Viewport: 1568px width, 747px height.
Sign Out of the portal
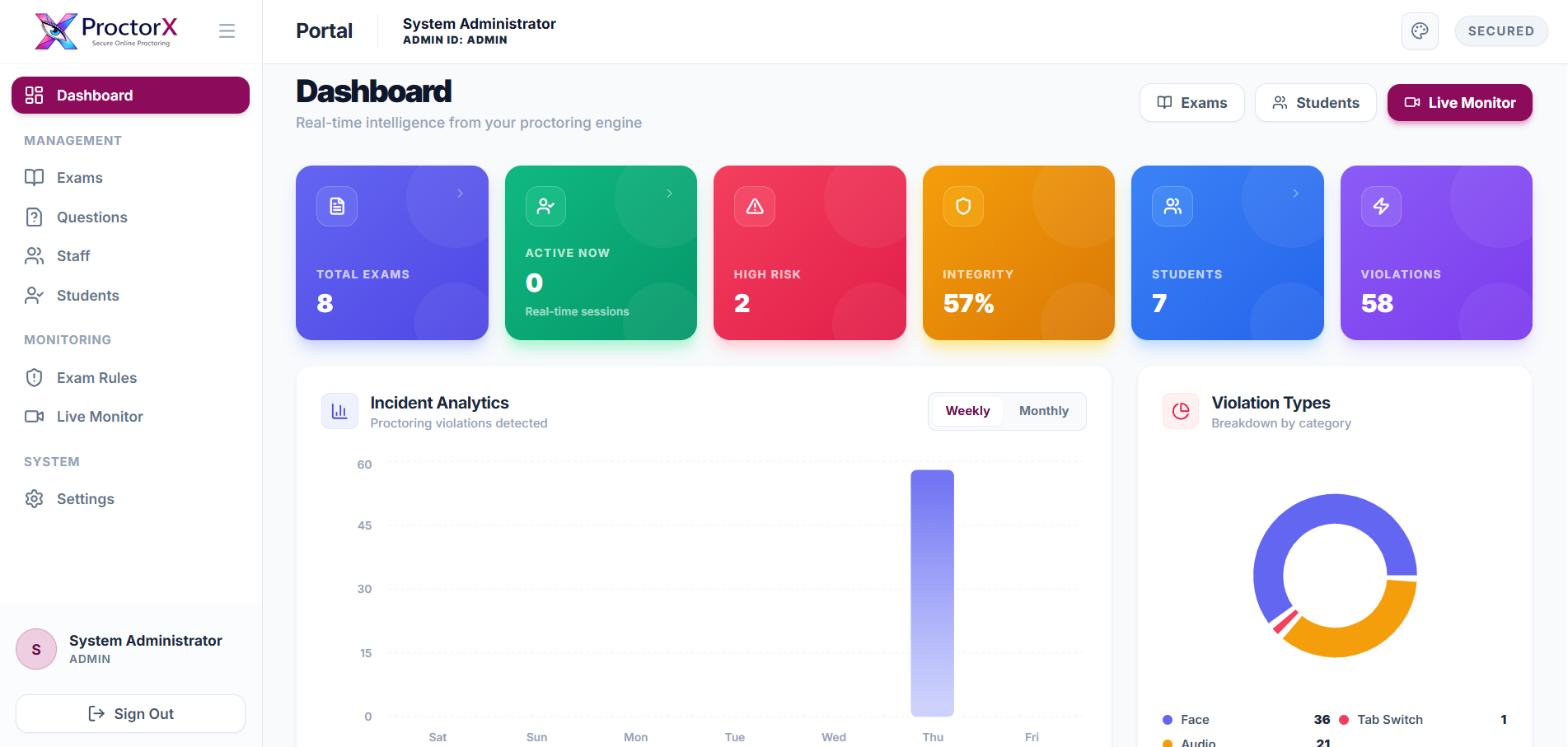click(129, 713)
